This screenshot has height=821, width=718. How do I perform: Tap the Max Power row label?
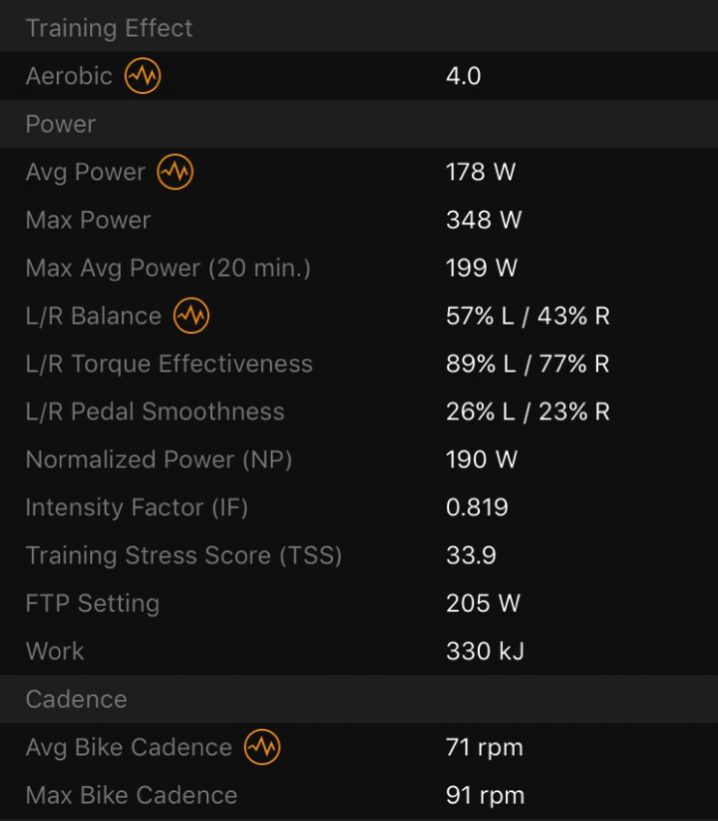(x=89, y=220)
